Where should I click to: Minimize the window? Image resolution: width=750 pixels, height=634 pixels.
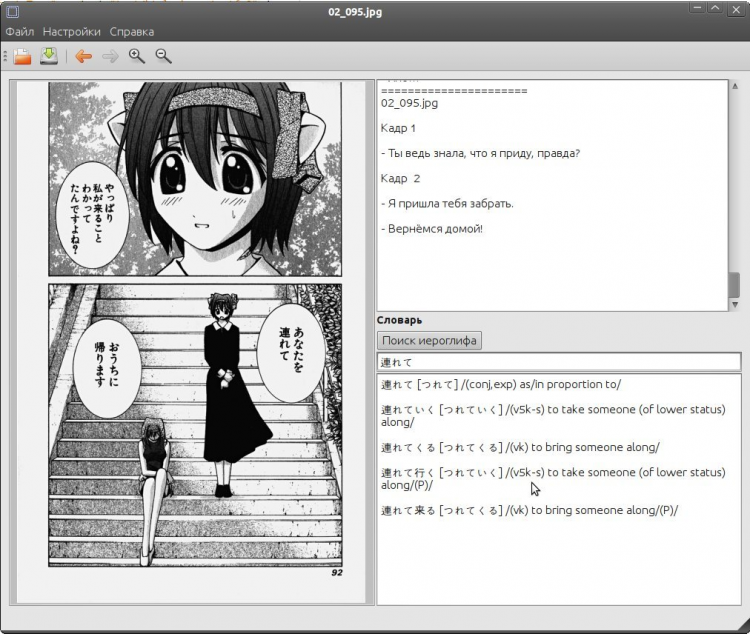pos(697,9)
